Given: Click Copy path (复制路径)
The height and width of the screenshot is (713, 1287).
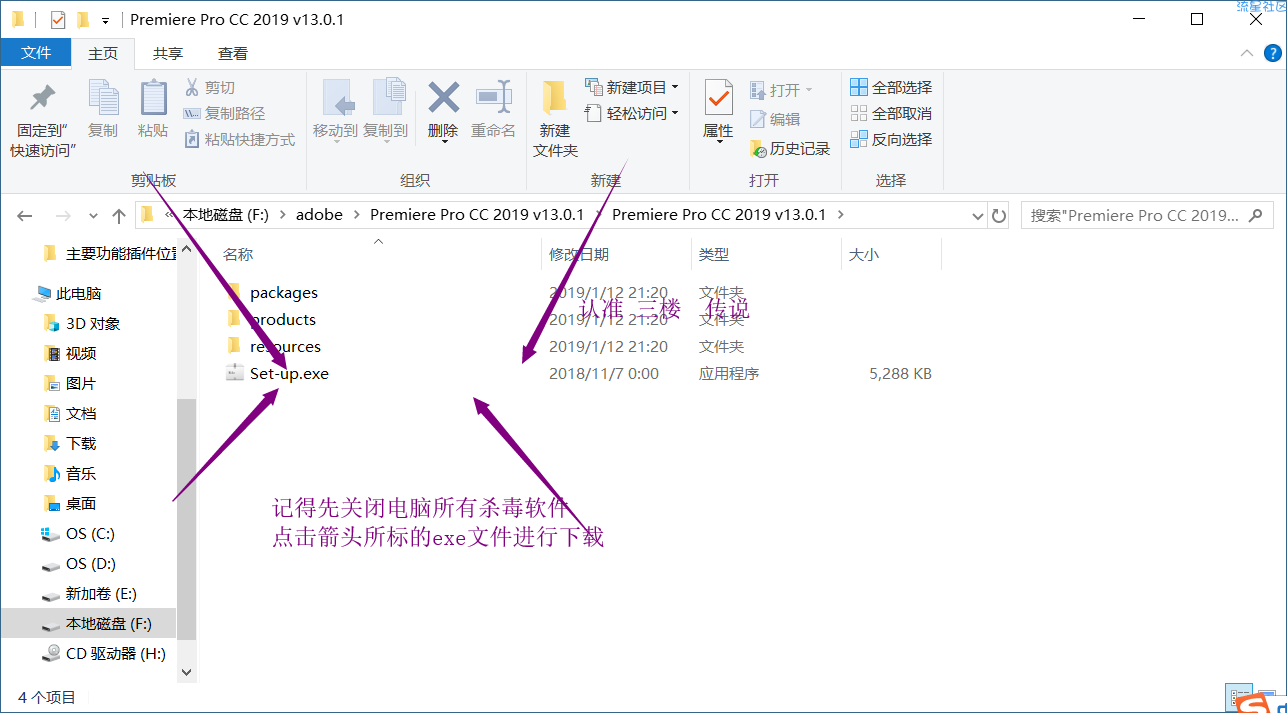Looking at the screenshot, I should pyautogui.click(x=225, y=114).
